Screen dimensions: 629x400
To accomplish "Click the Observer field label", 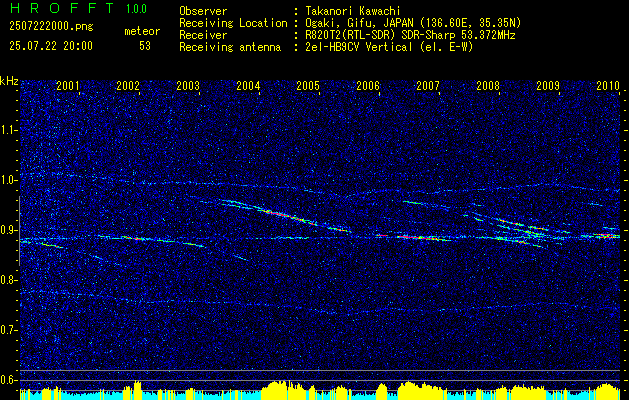I will click(203, 11).
